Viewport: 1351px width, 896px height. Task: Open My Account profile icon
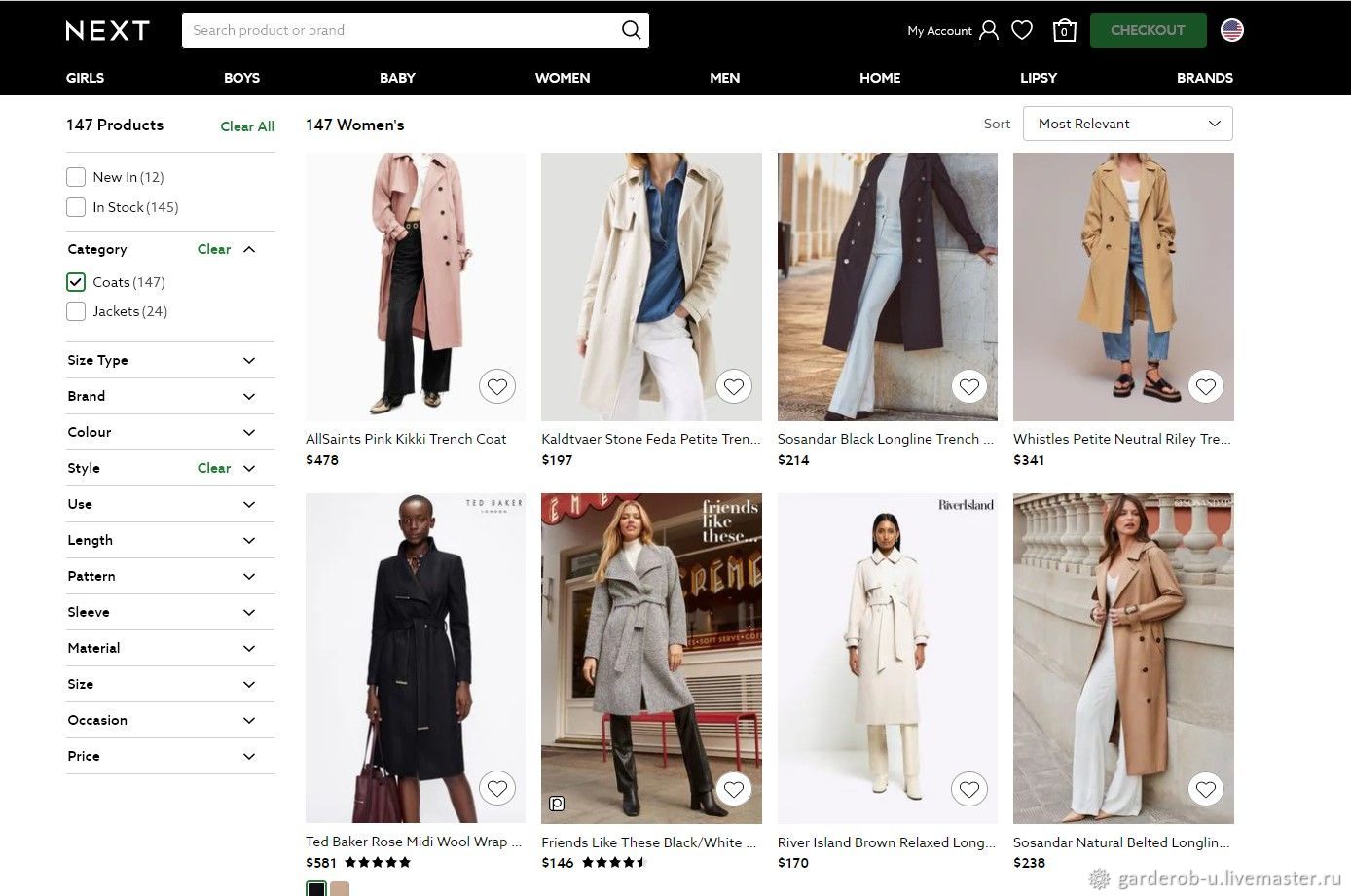point(989,30)
